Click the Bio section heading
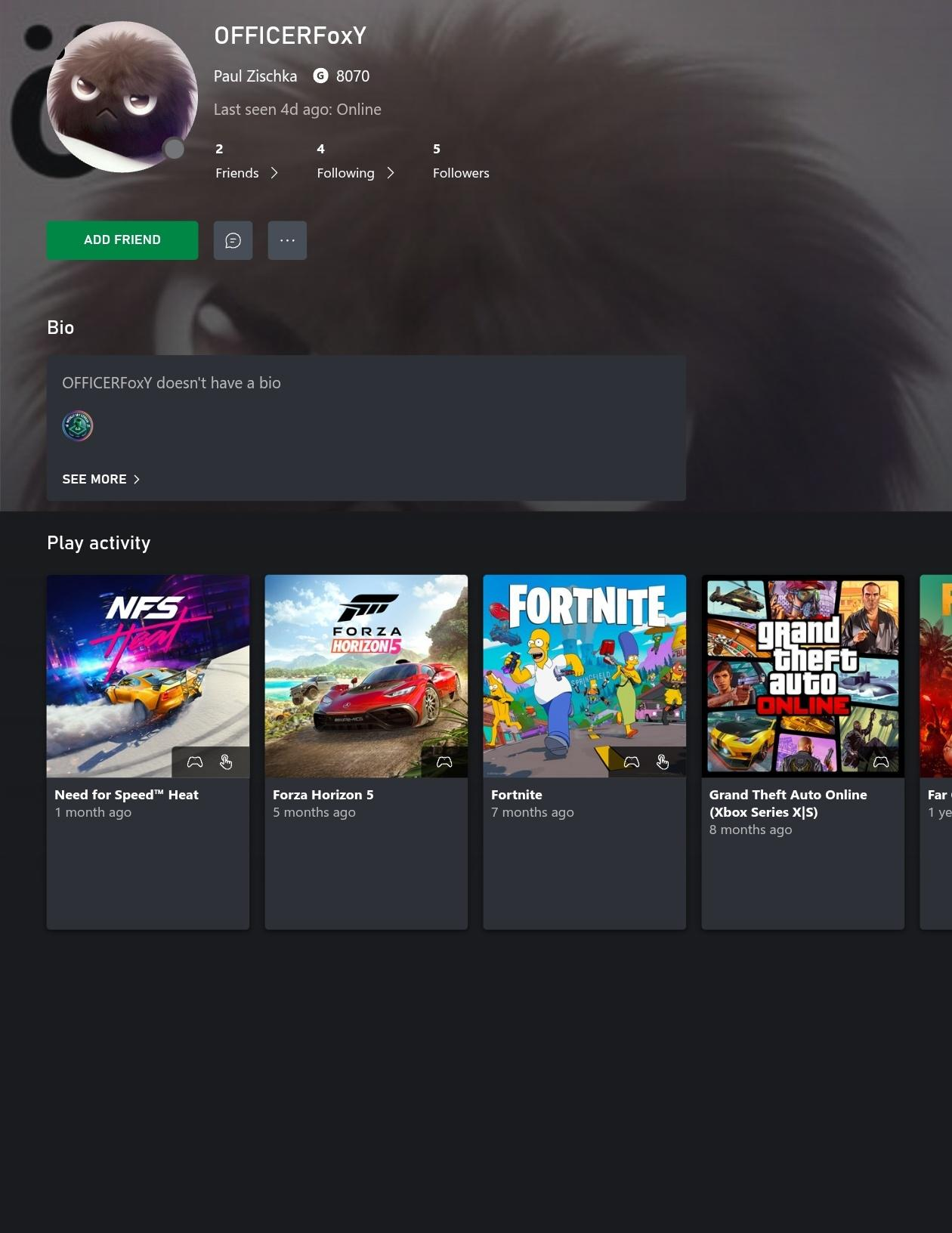Screen dimensions: 952x1233 [60, 327]
